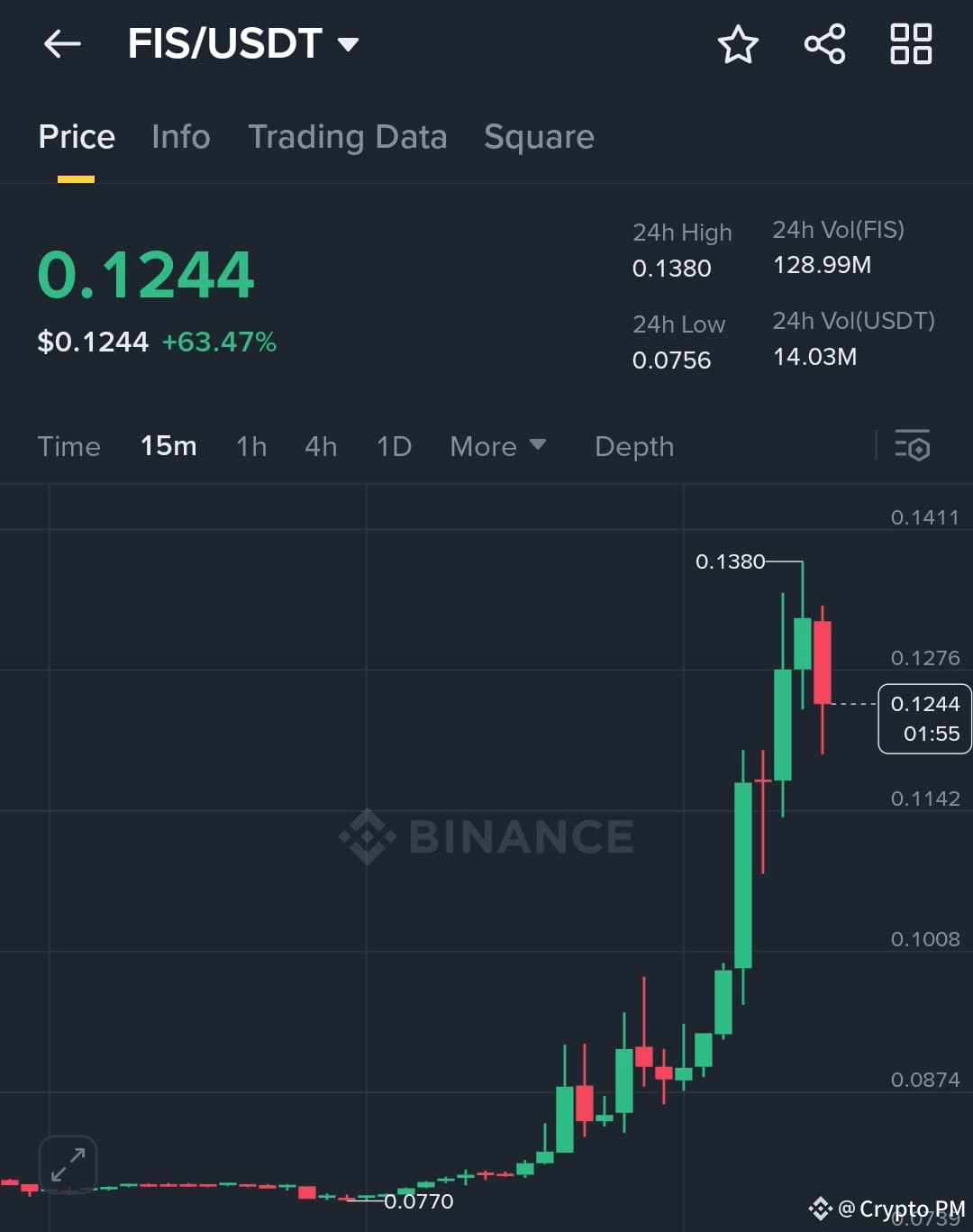
Task: Add FIS/USDT to favorites via star icon
Action: [738, 43]
